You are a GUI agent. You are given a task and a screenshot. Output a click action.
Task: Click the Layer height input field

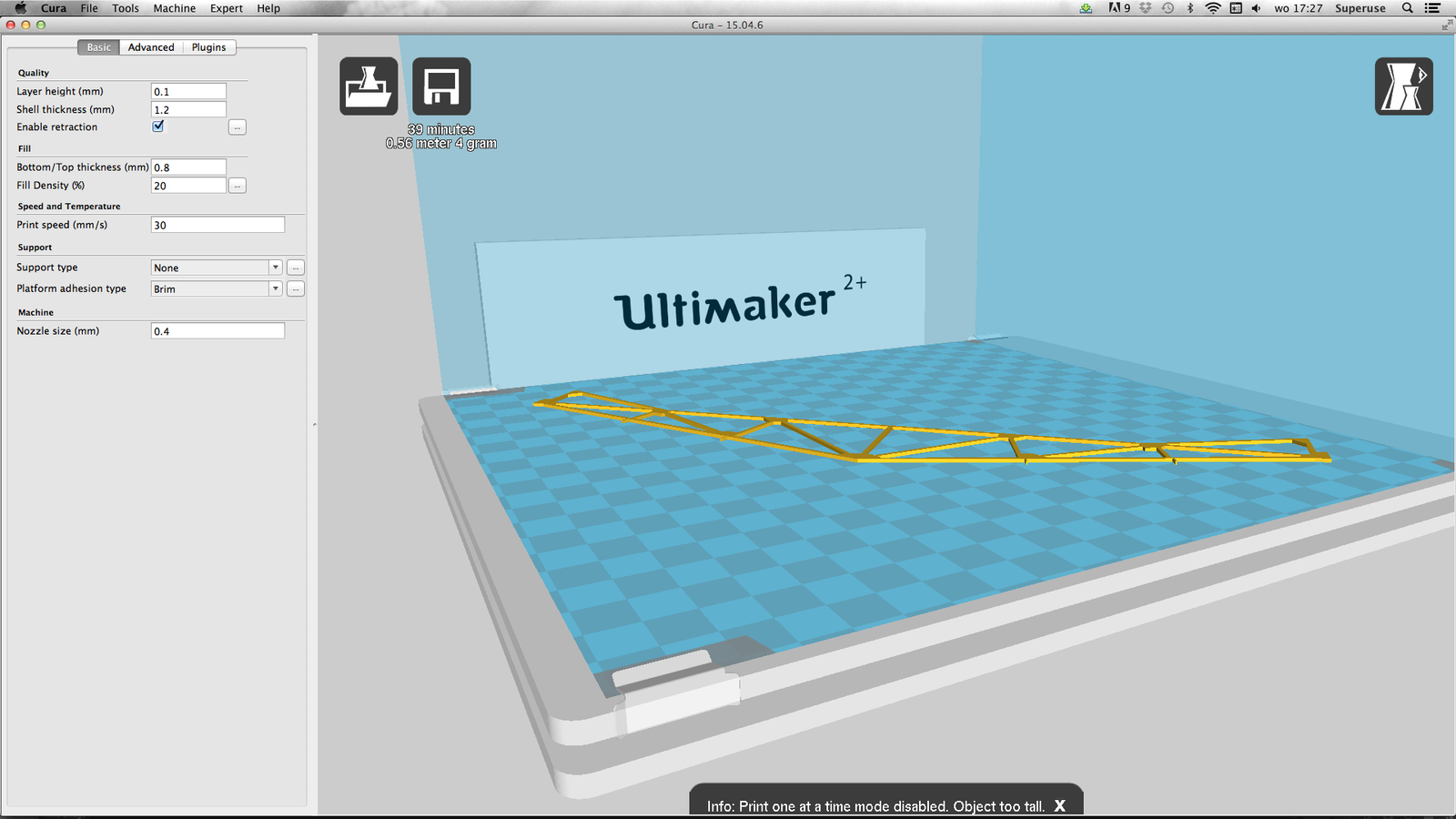[188, 92]
